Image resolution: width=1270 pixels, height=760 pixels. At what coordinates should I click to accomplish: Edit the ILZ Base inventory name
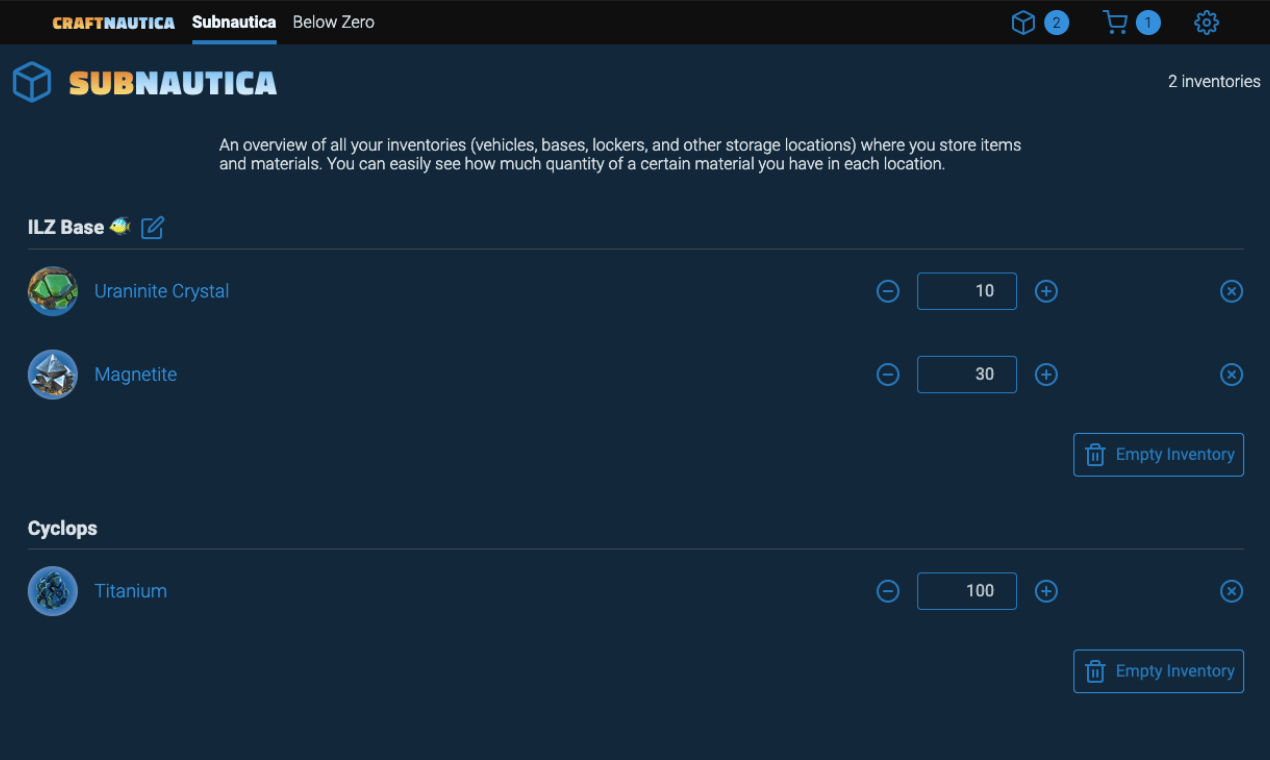tap(152, 228)
